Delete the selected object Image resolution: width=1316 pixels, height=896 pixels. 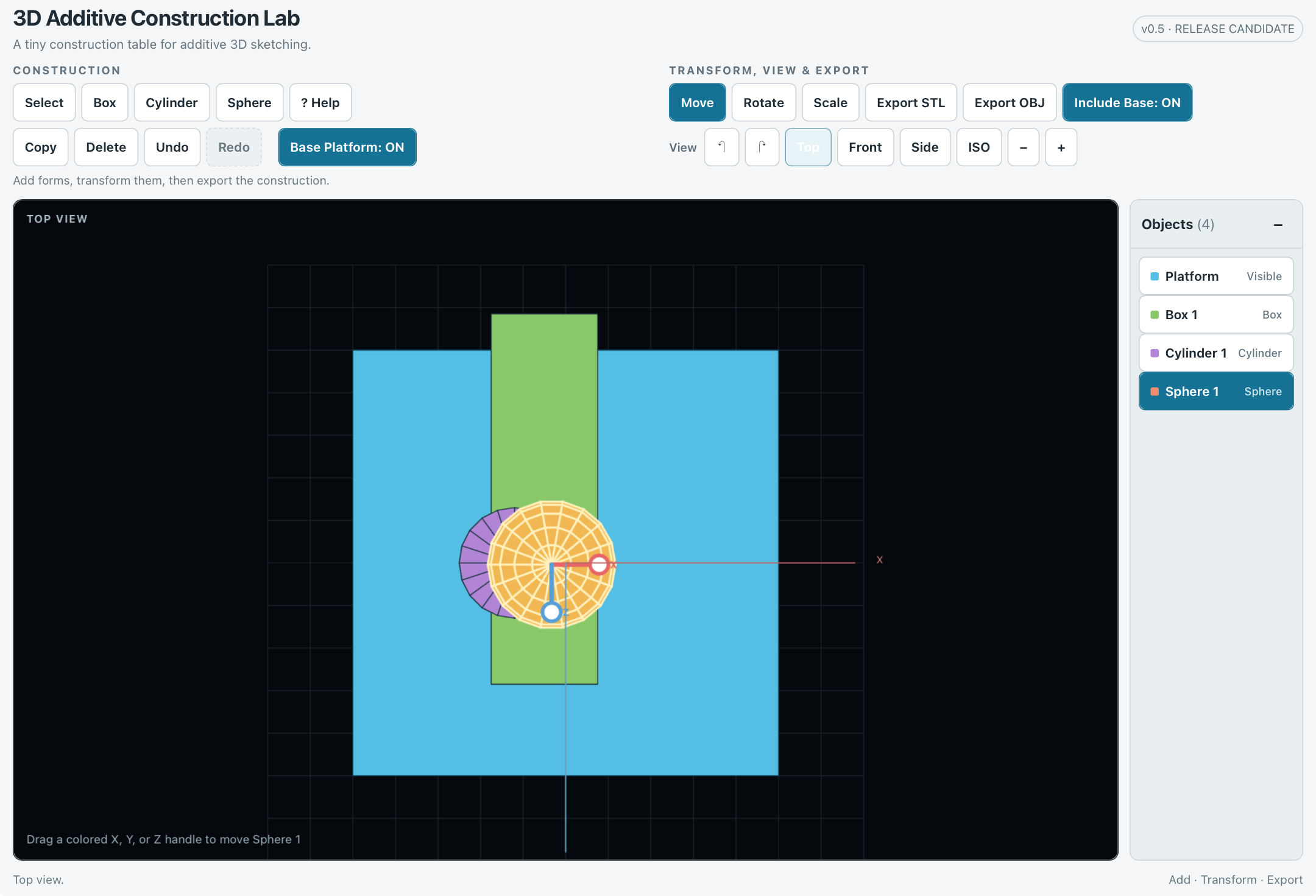(x=106, y=147)
